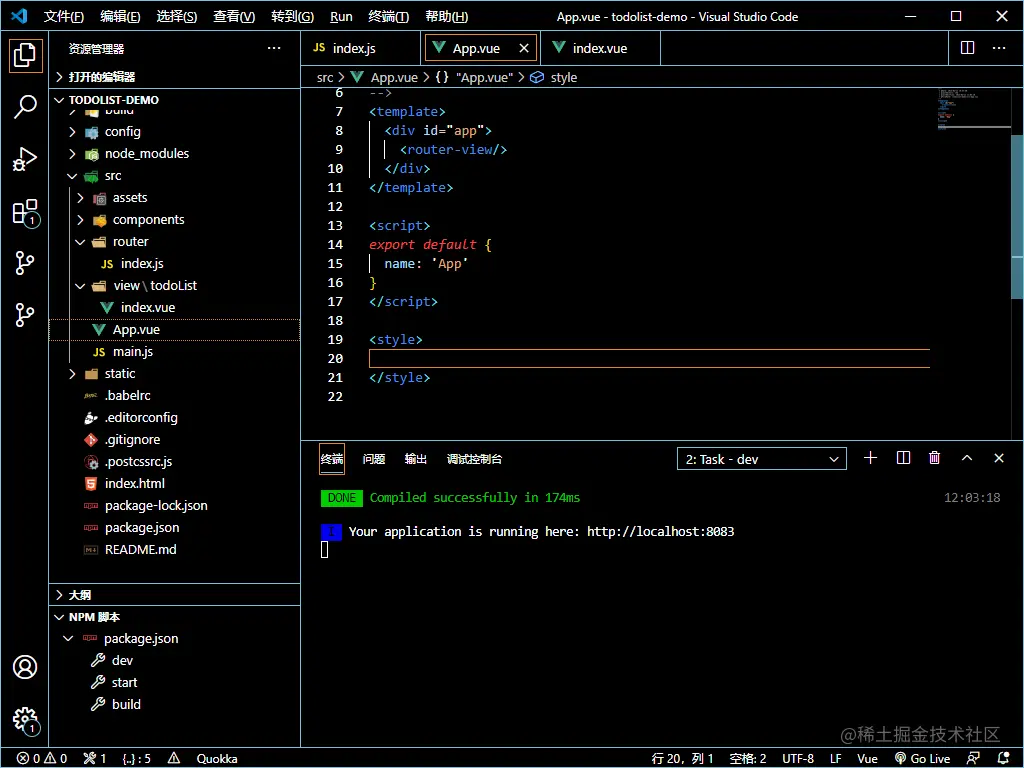Open the Extensions view icon
Image resolution: width=1024 pixels, height=768 pixels.
tap(25, 212)
